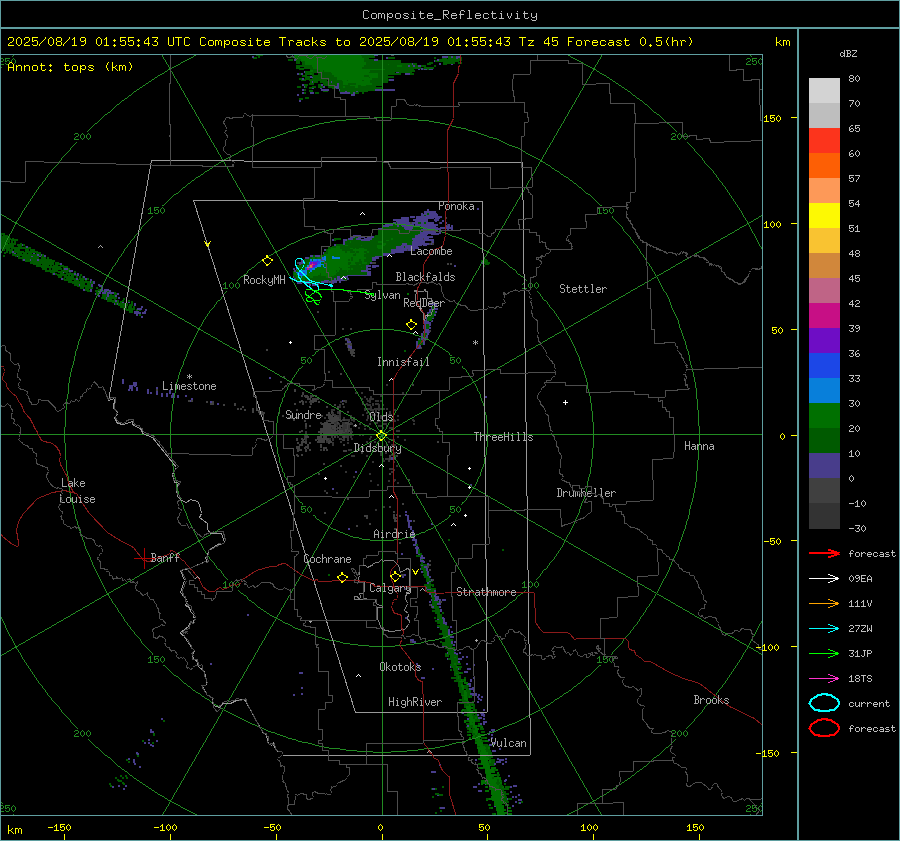This screenshot has width=900, height=841.
Task: Click the red cross marker beside Banff
Action: [x=143, y=558]
